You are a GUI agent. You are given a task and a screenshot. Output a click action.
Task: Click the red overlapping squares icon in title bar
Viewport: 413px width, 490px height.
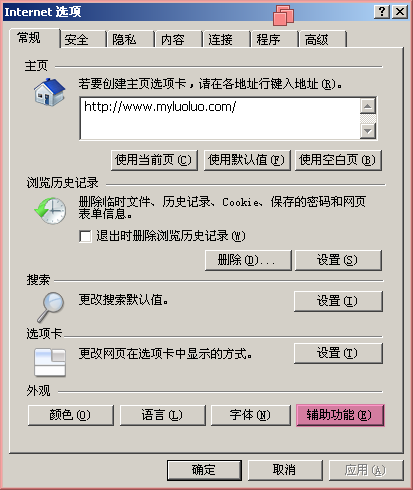point(283,15)
